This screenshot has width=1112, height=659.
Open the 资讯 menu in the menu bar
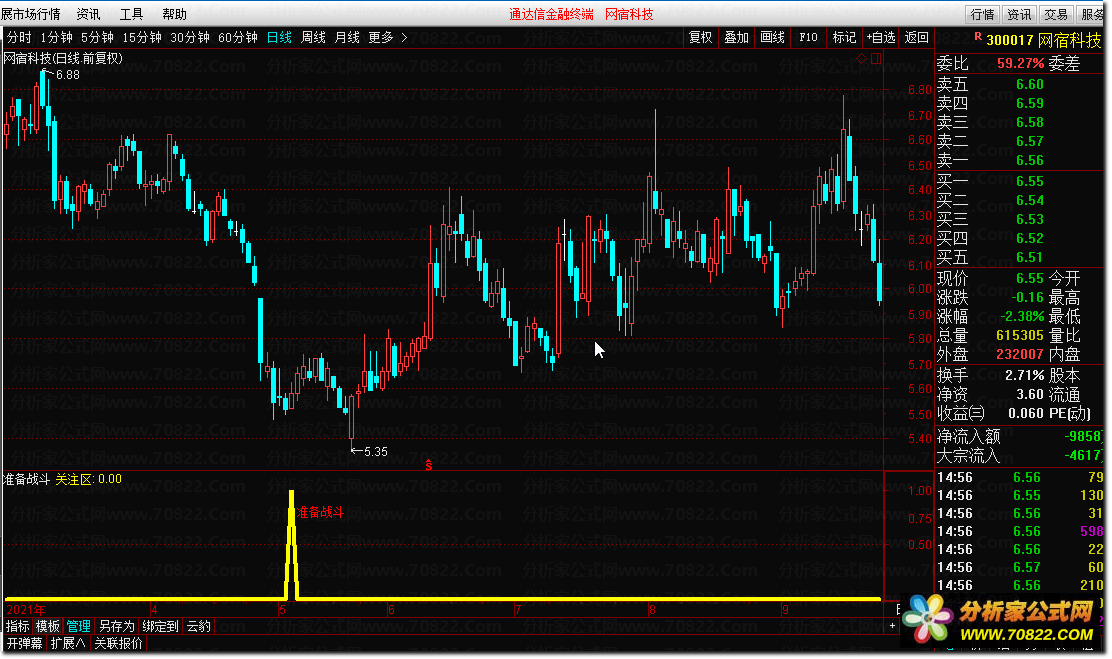pos(88,14)
